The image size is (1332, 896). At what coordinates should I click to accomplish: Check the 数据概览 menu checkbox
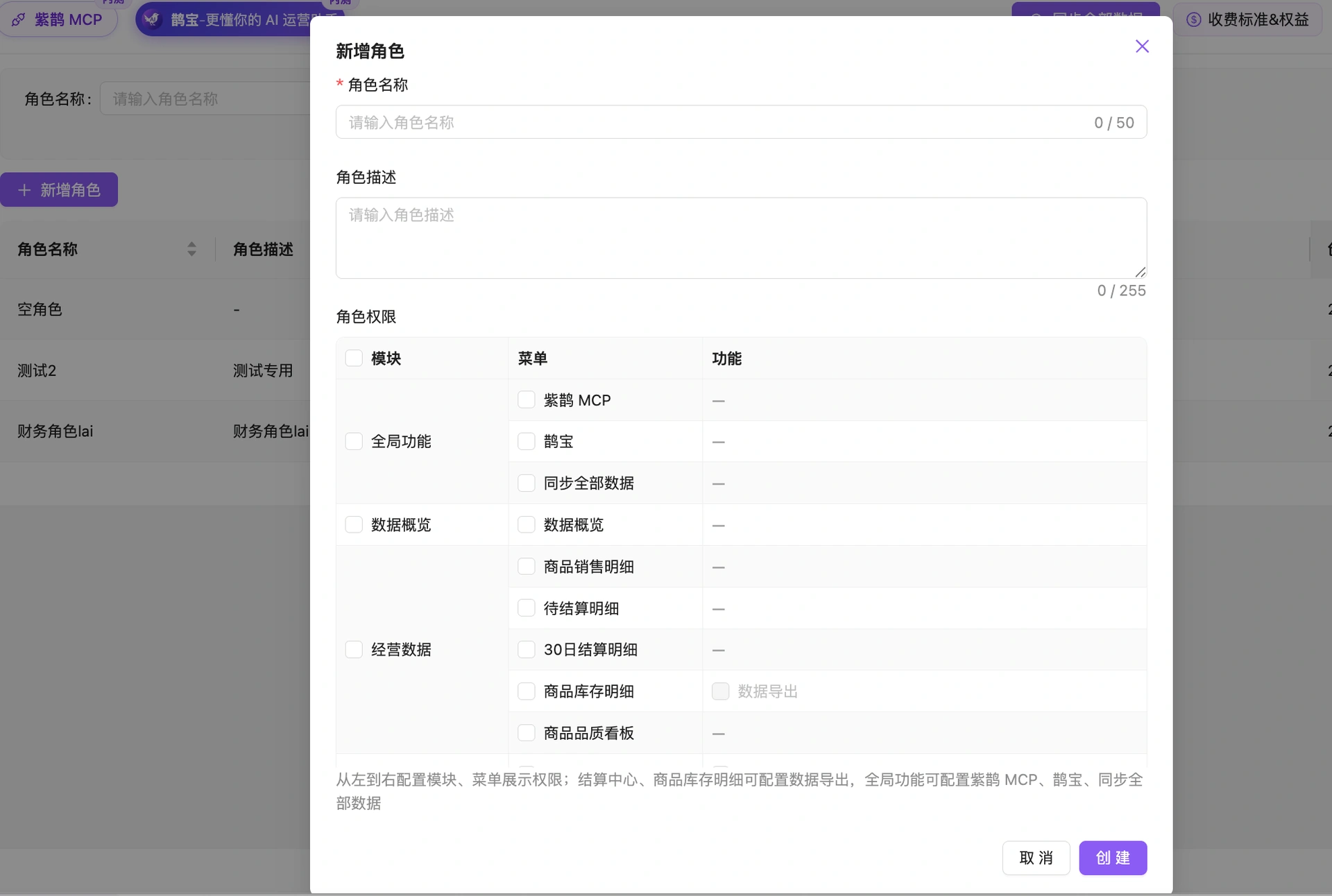pos(527,524)
